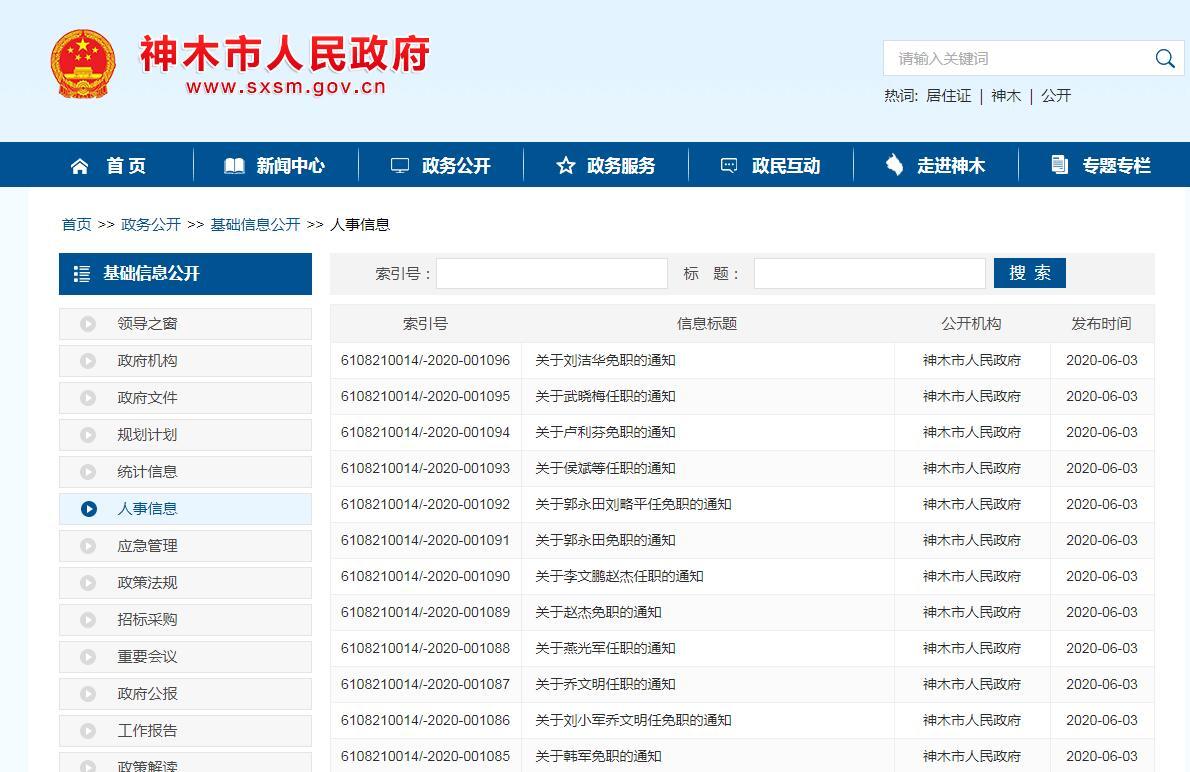Open 关于郭永田刘略平任免职的通知
This screenshot has height=772, width=1190.
click(x=634, y=505)
